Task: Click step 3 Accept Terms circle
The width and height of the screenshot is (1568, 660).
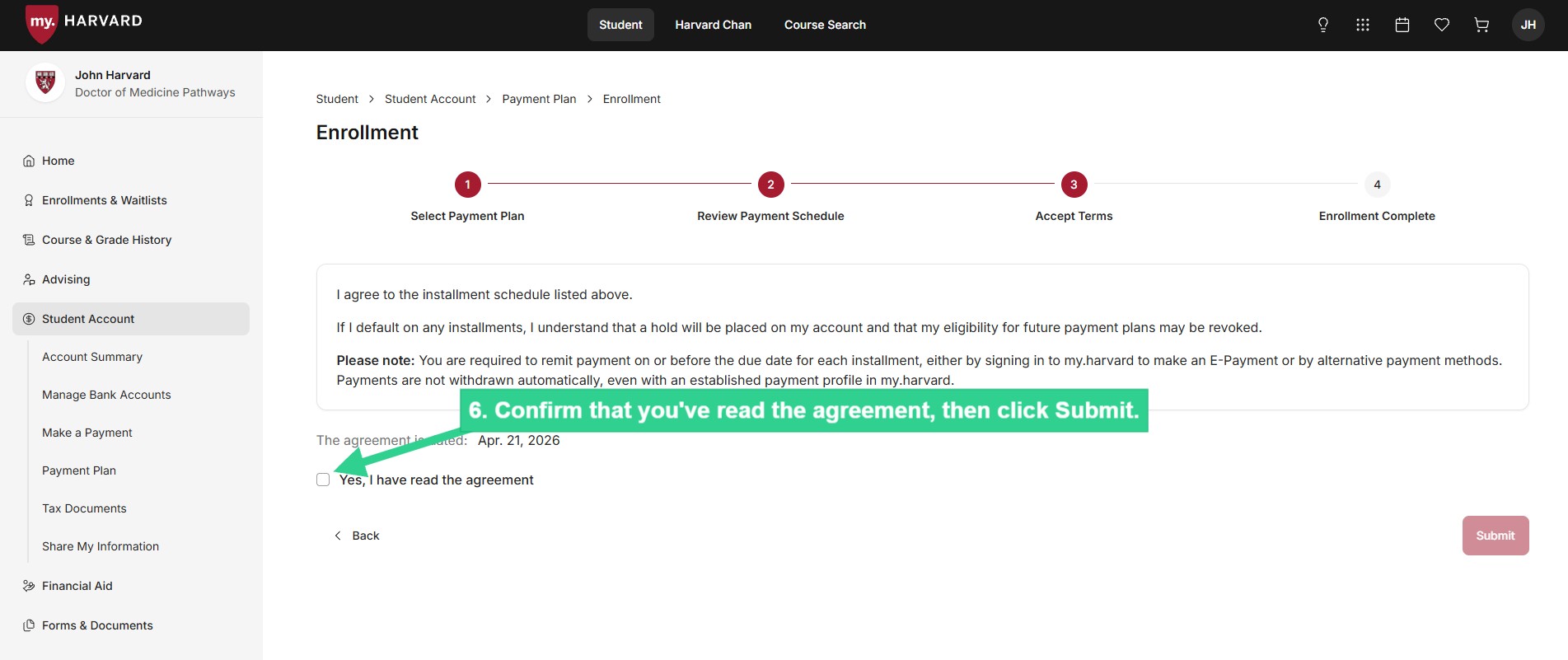Action: [x=1074, y=185]
